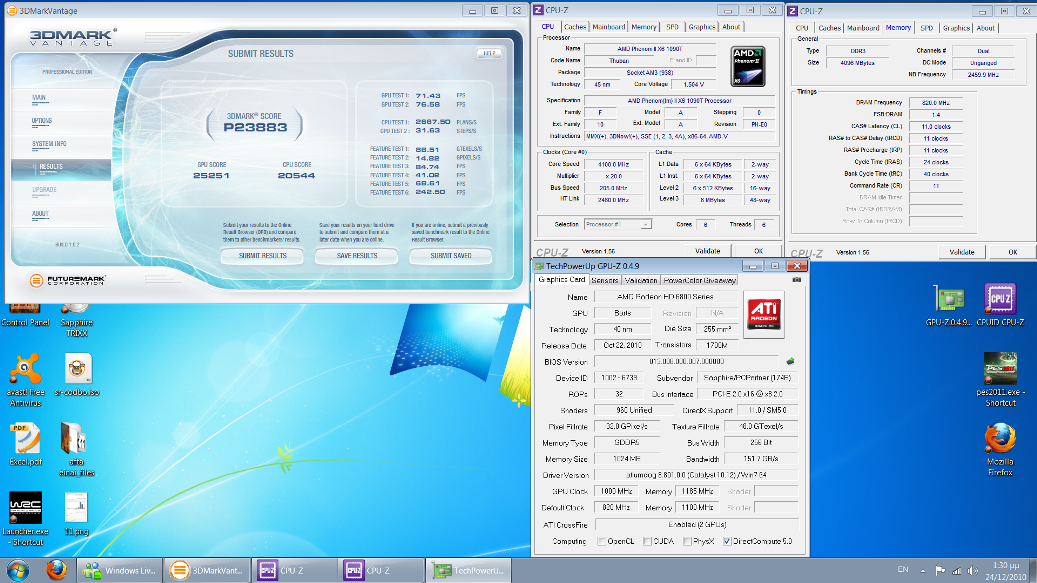
Task: Show hidden tray icons arrow
Action: point(923,570)
